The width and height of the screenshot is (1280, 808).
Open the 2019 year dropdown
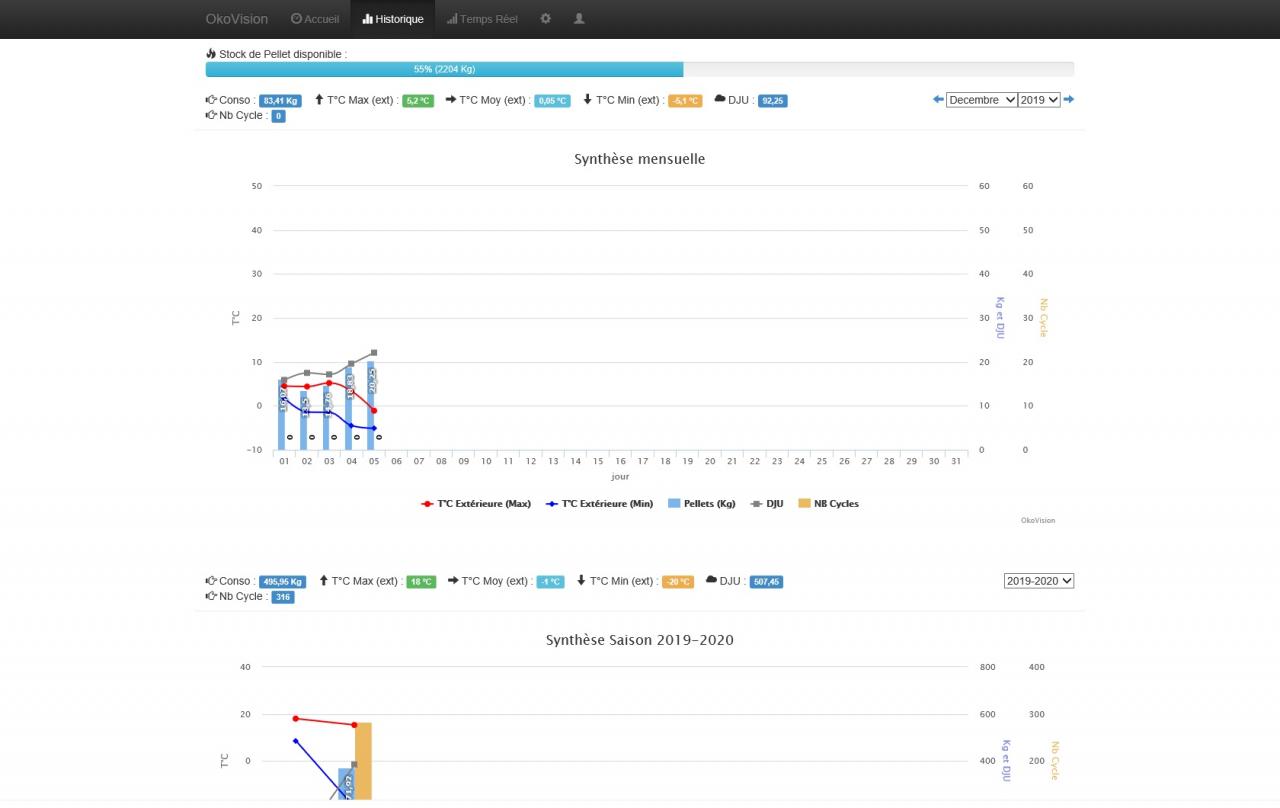pyautogui.click(x=1039, y=100)
